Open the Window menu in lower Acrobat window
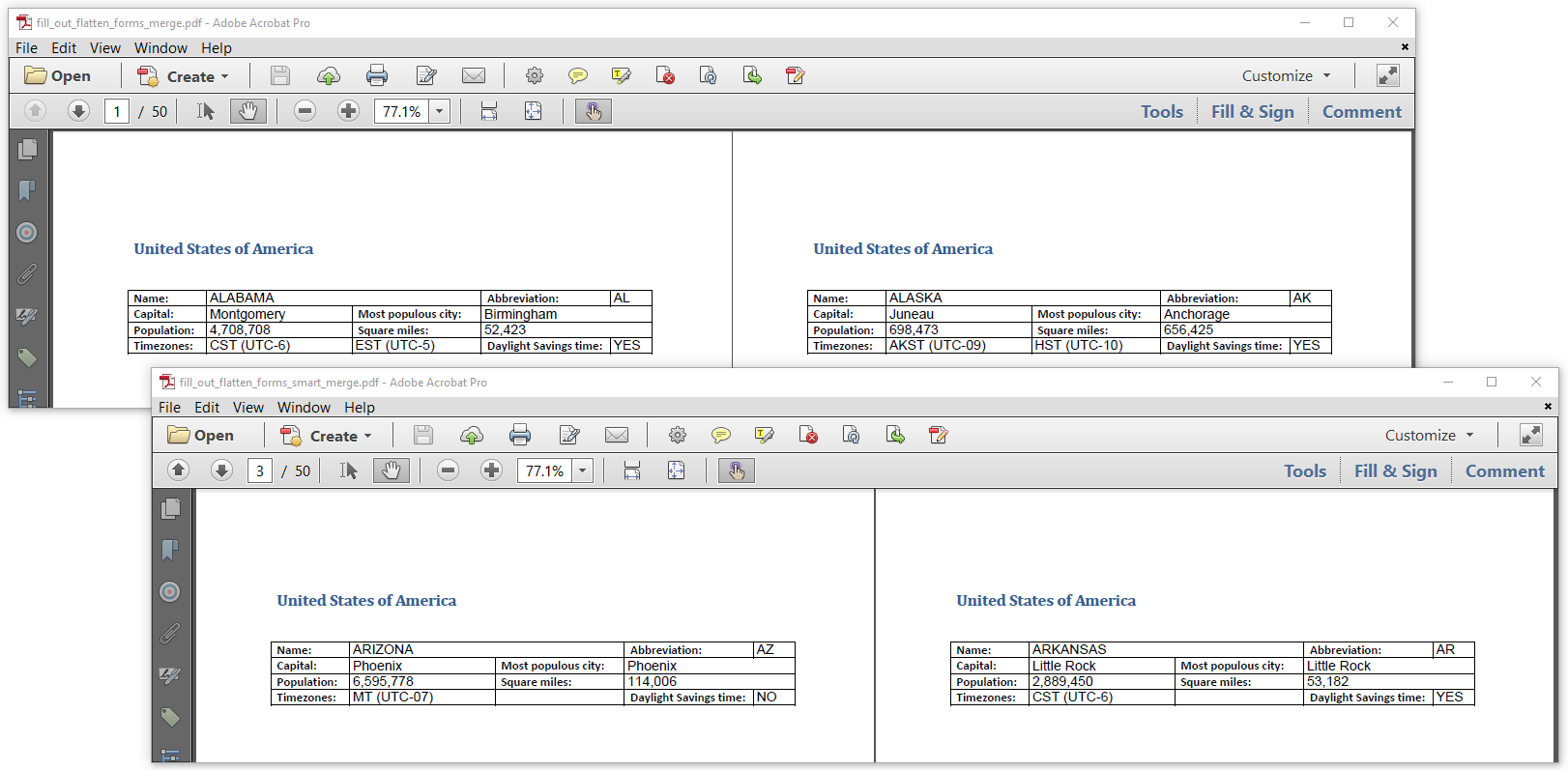Image resolution: width=1568 pixels, height=770 pixels. click(304, 408)
